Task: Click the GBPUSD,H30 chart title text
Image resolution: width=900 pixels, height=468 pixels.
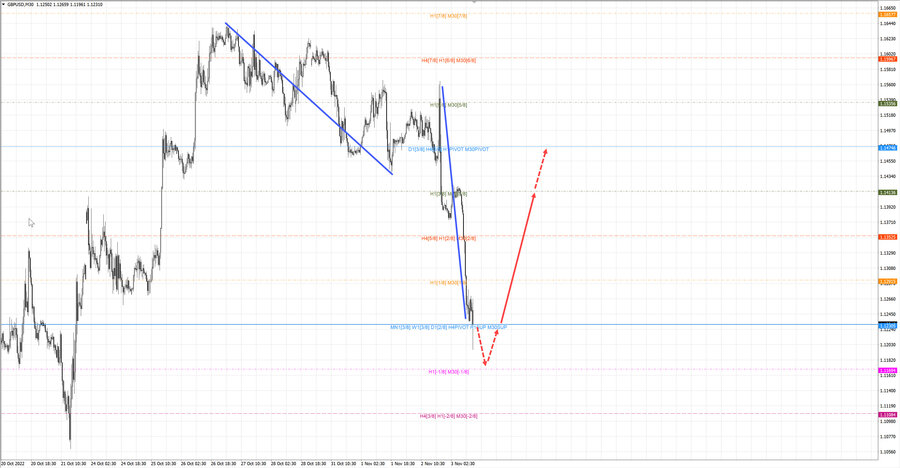Action: tap(21, 5)
